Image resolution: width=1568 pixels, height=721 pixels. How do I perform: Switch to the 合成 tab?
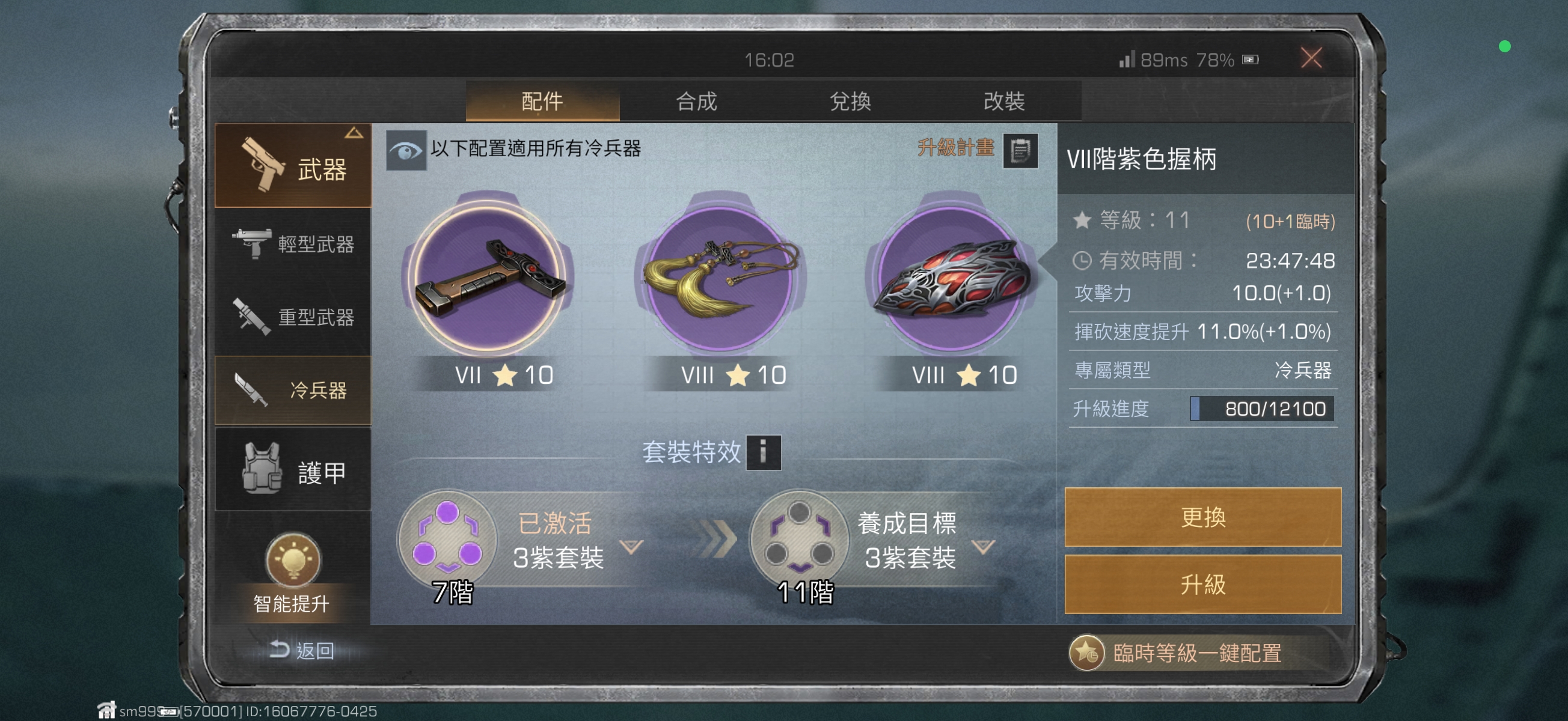point(696,100)
